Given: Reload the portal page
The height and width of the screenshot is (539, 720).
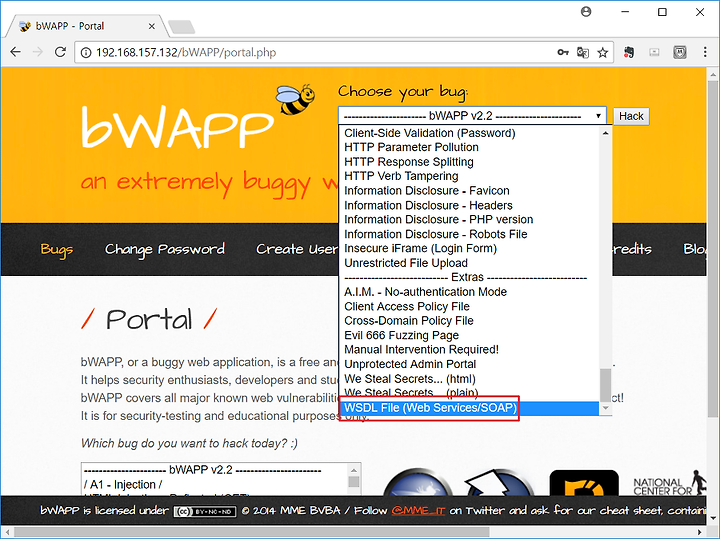Looking at the screenshot, I should [x=60, y=52].
